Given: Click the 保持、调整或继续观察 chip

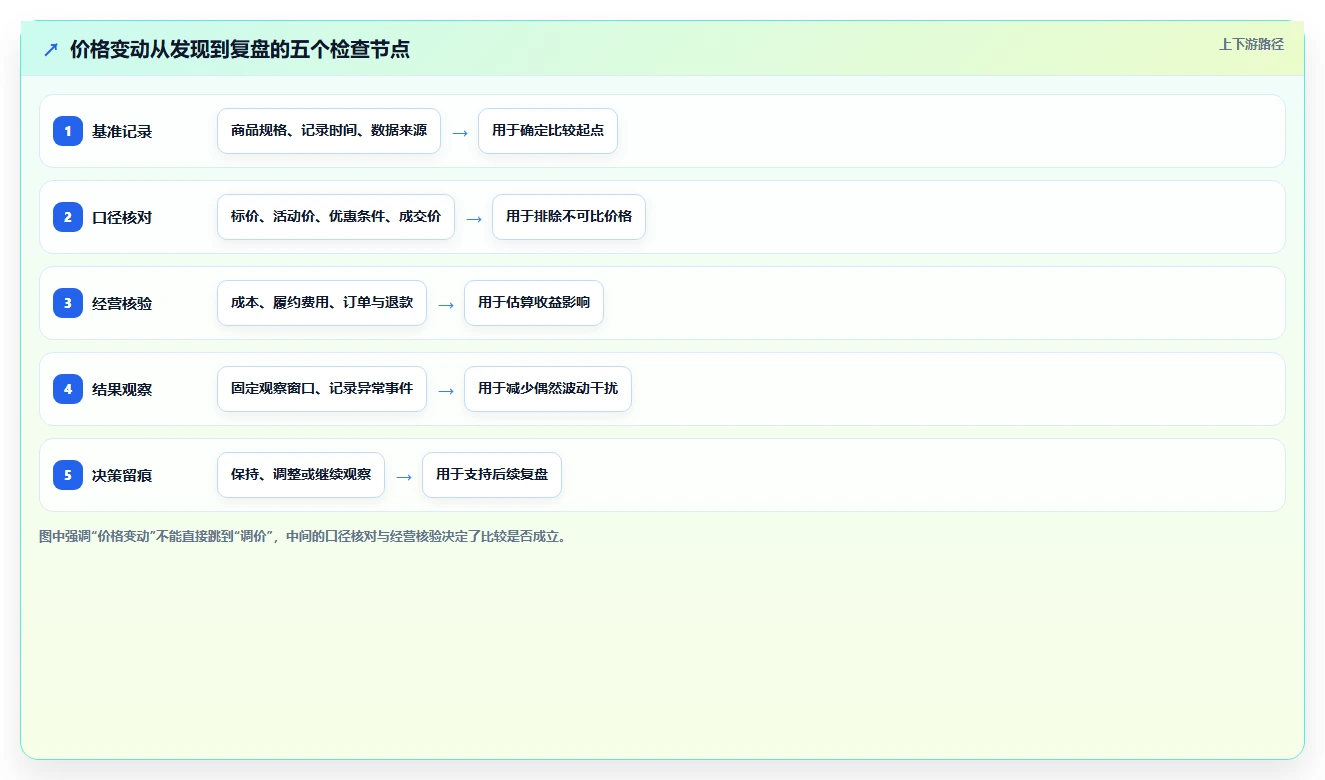Looking at the screenshot, I should pyautogui.click(x=301, y=475).
